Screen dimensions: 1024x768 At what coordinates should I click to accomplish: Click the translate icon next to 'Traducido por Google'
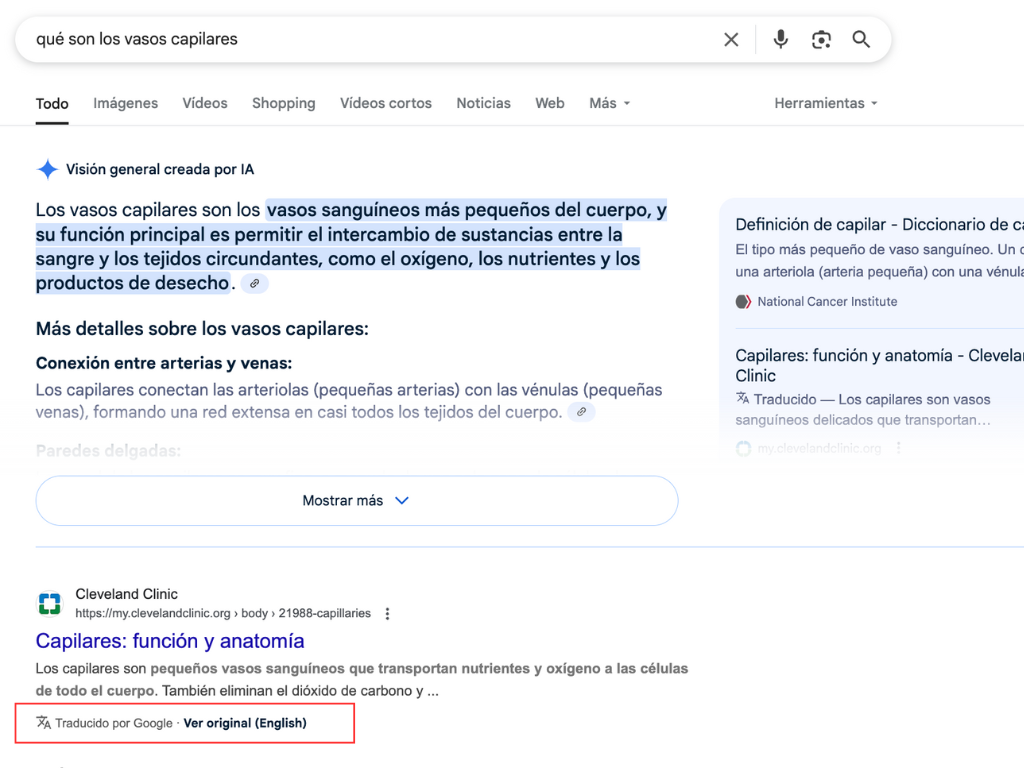pos(43,722)
